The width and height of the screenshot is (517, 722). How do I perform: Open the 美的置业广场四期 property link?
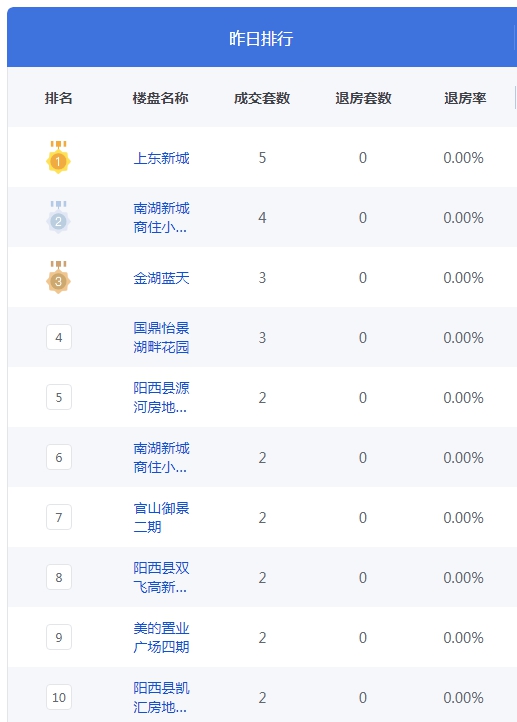point(161,637)
